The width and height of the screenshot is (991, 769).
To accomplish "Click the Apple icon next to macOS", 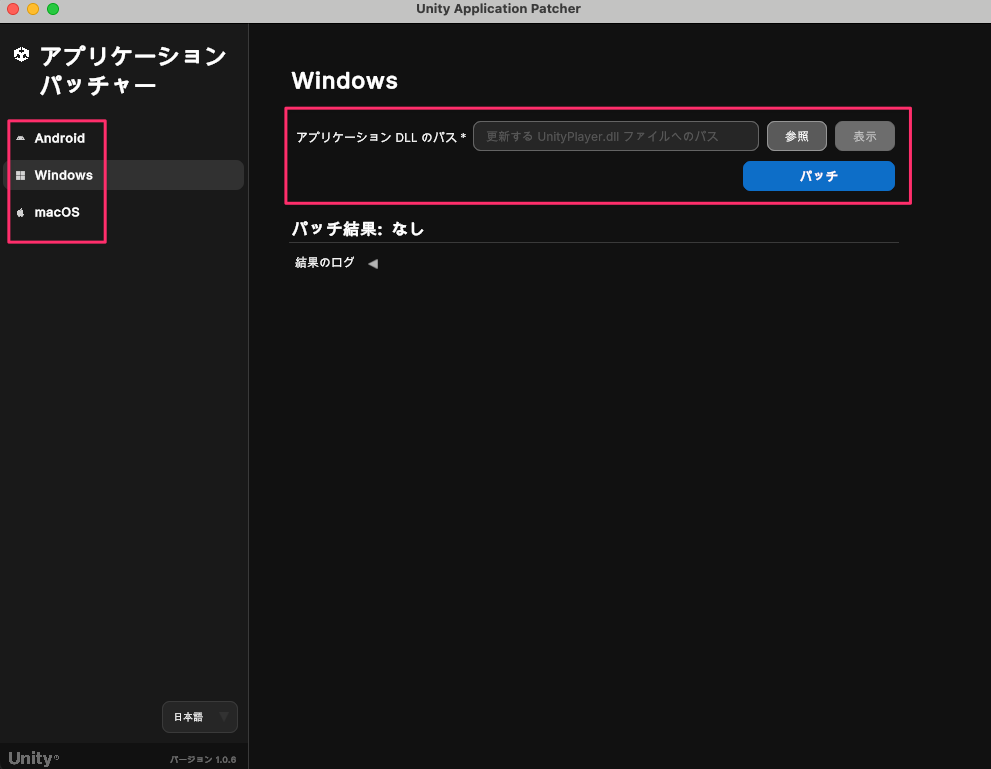I will 22,212.
